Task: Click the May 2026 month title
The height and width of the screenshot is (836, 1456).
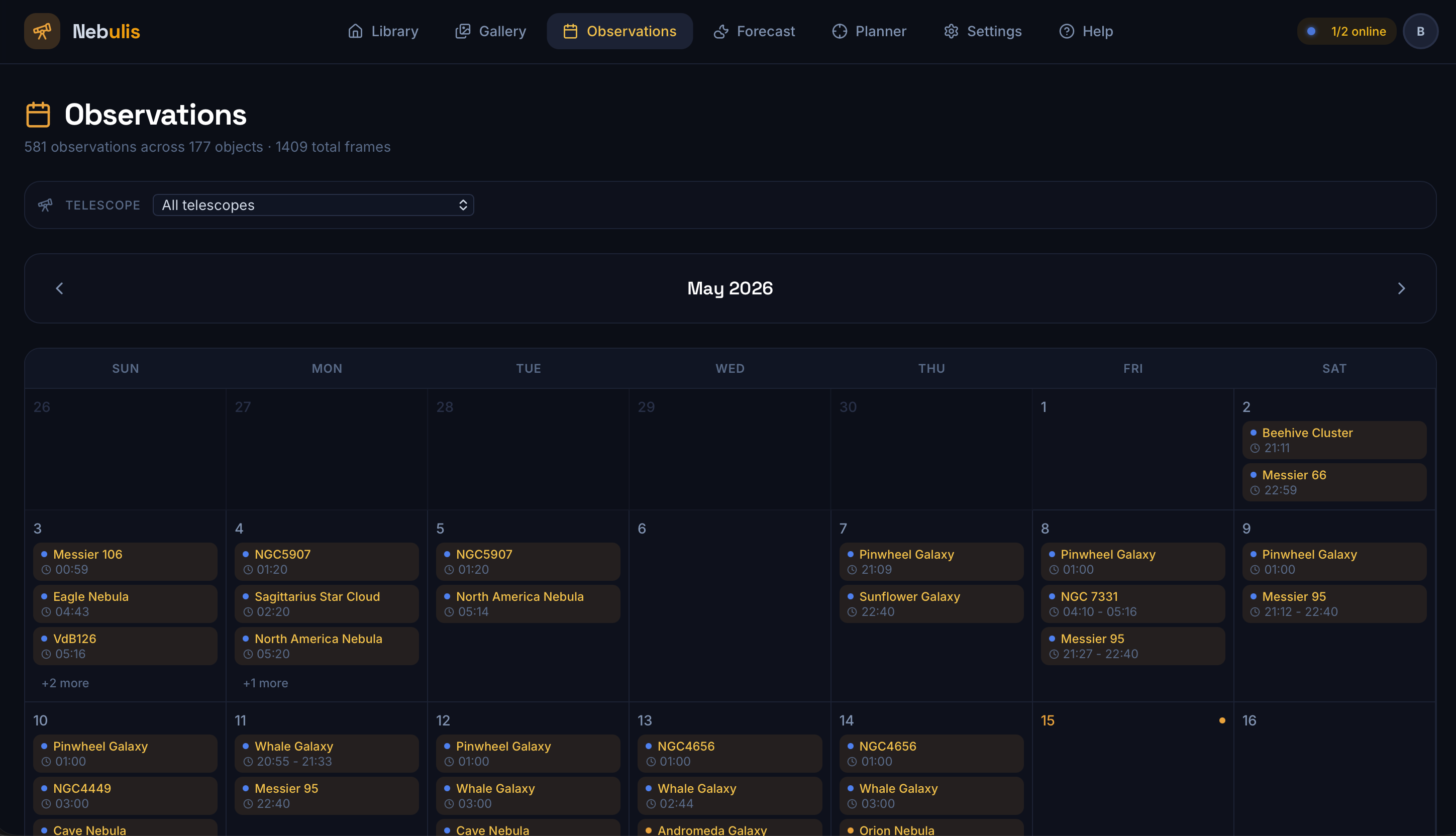Action: (730, 288)
